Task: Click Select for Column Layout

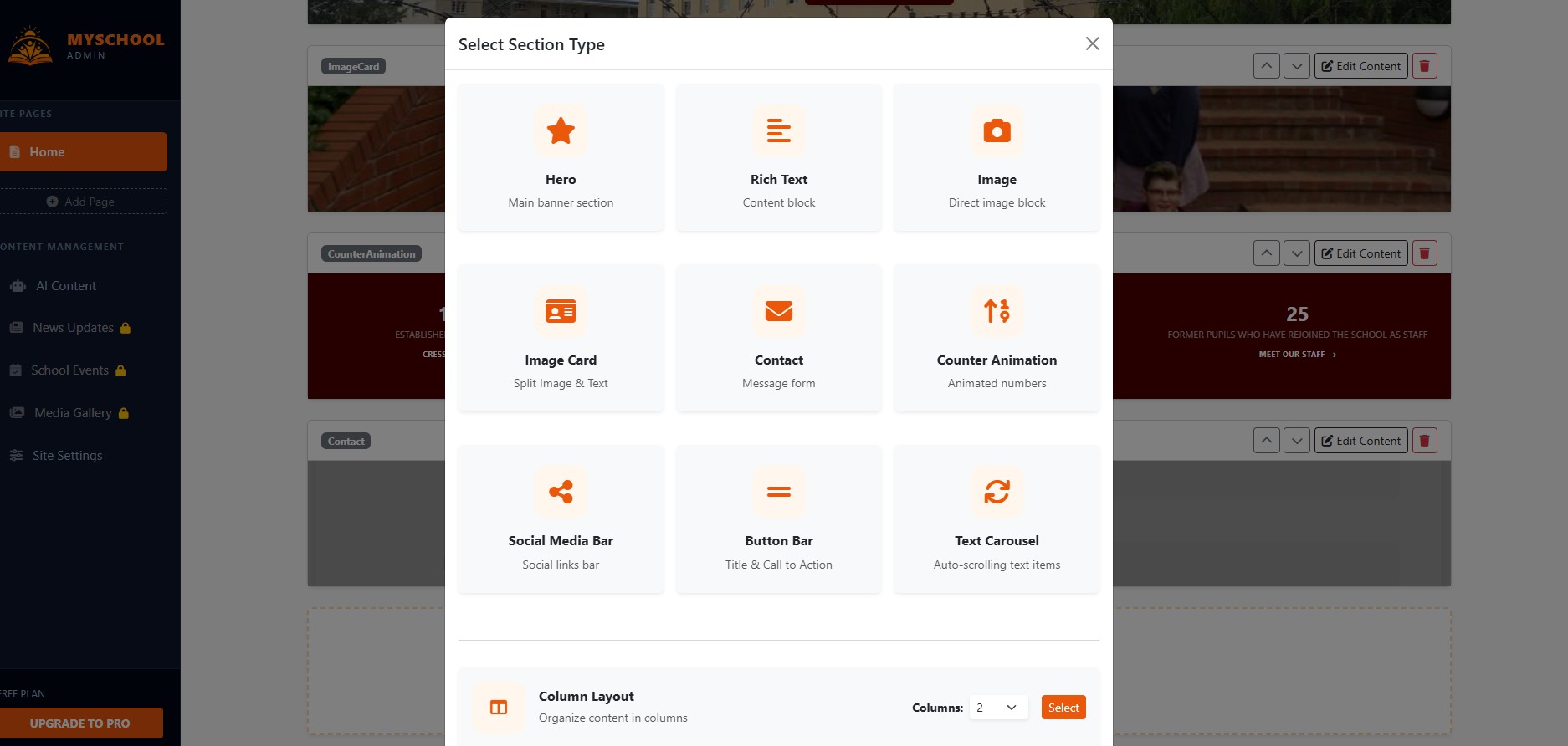Action: click(x=1063, y=708)
